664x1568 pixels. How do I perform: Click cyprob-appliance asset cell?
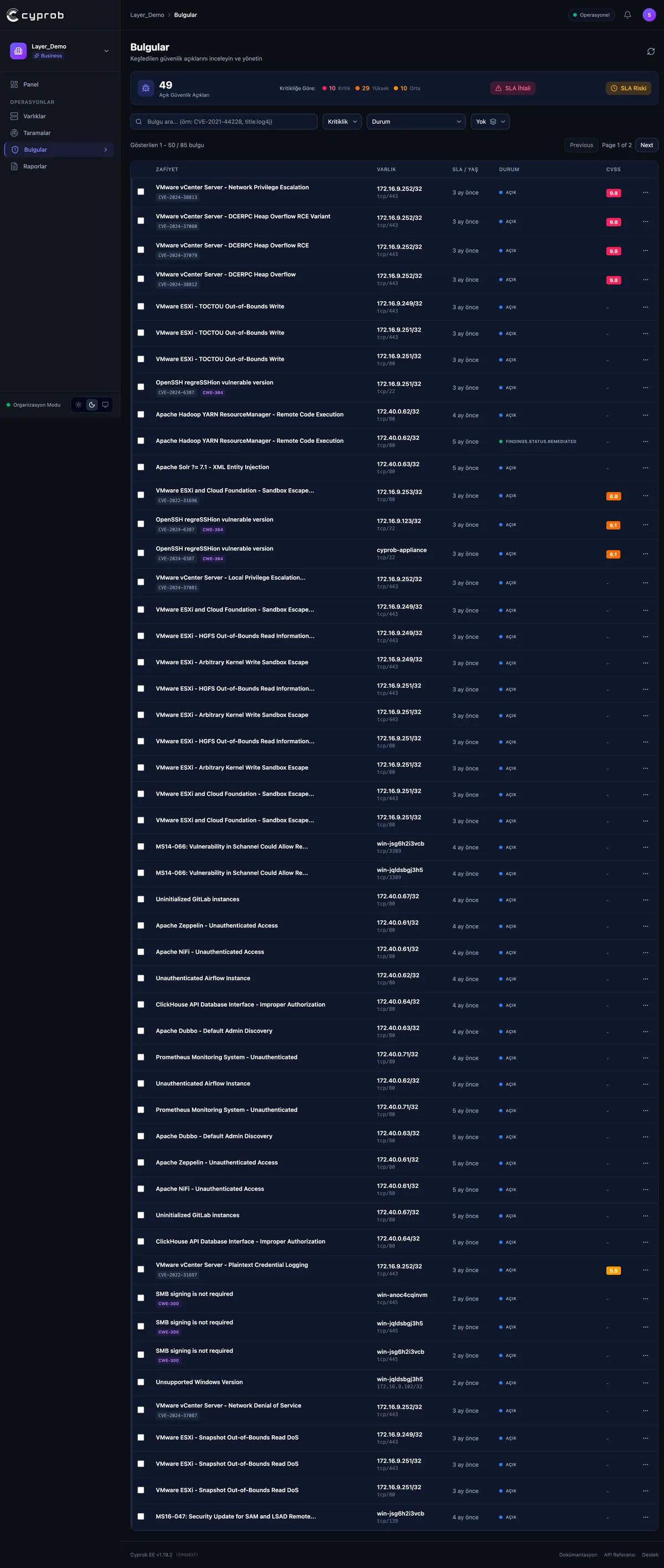[402, 553]
